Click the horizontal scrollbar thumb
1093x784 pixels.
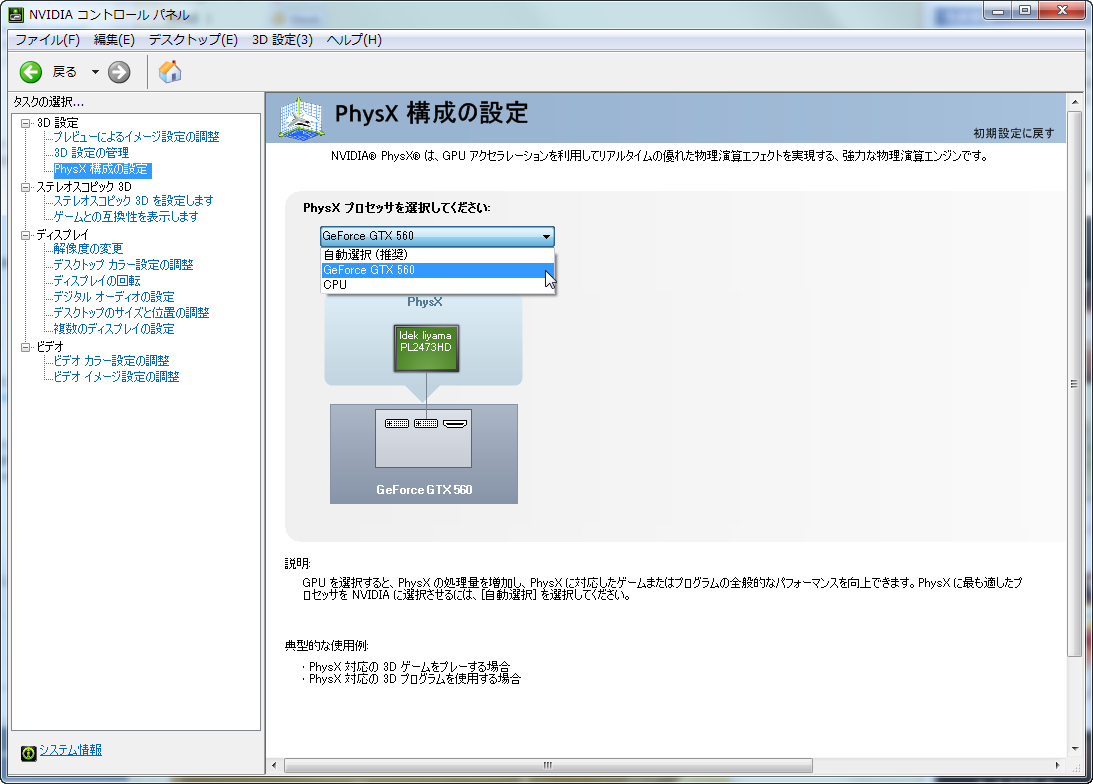[x=548, y=765]
